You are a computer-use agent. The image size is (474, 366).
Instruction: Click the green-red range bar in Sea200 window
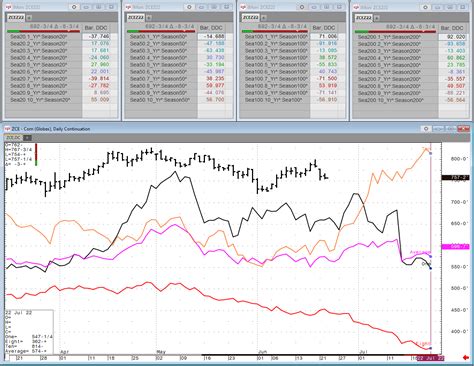(395, 32)
